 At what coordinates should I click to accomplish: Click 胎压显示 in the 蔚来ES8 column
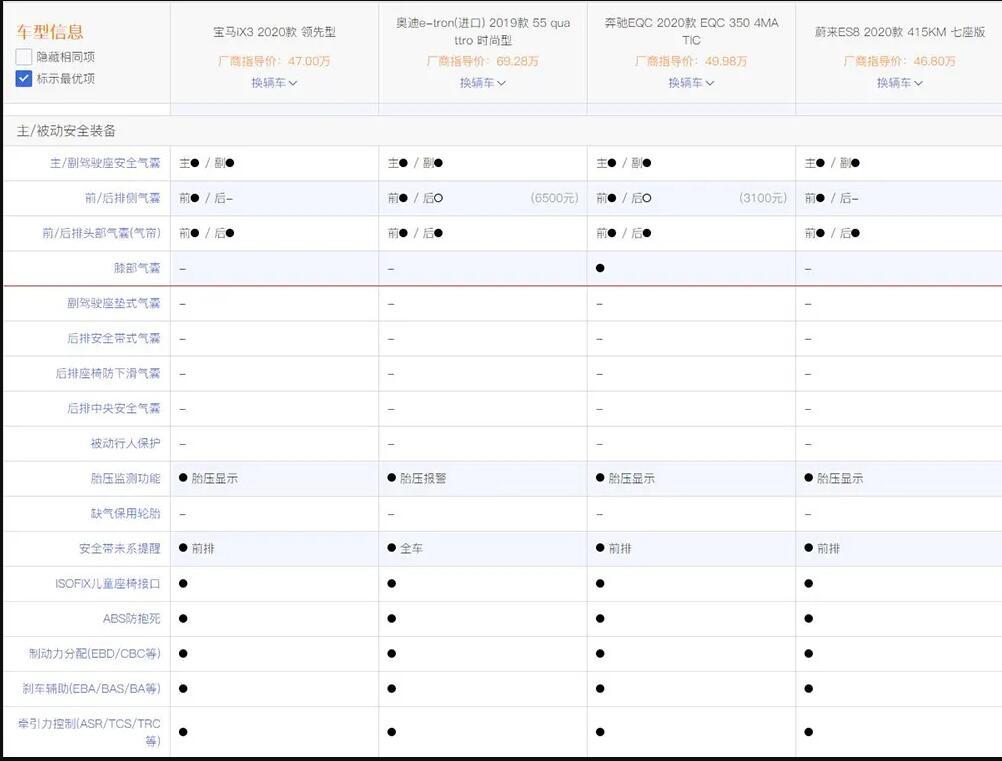click(x=840, y=479)
